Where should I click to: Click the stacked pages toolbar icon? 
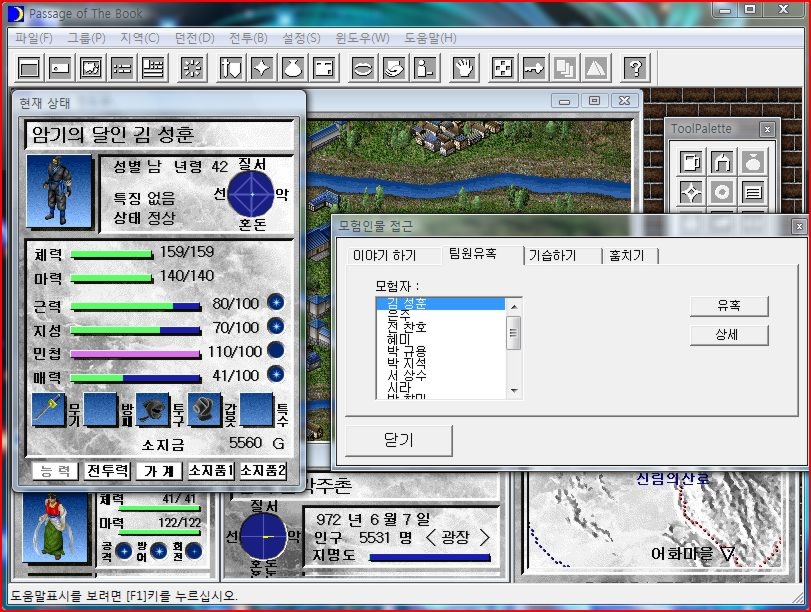pos(565,68)
